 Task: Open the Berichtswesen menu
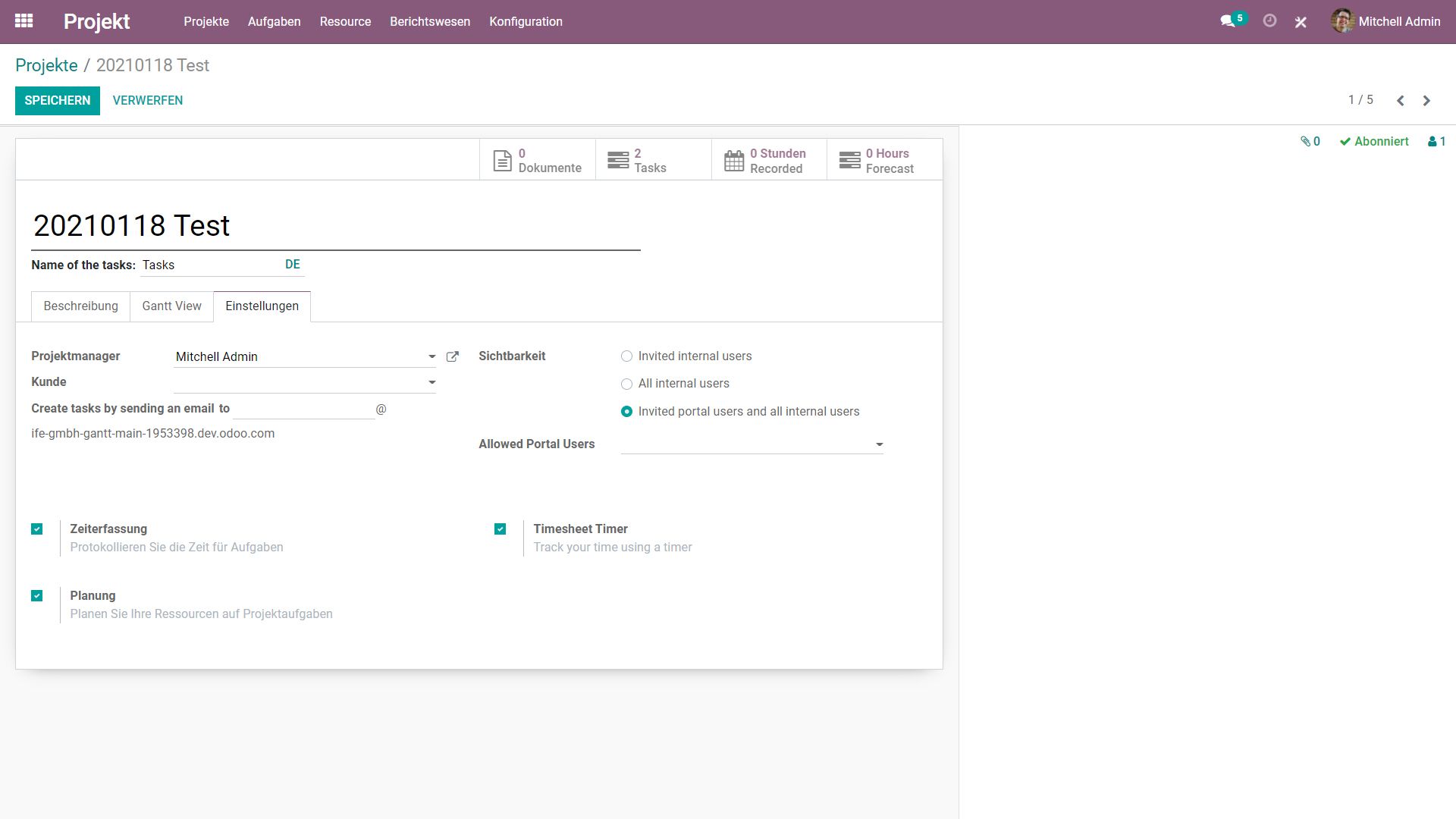tap(429, 21)
